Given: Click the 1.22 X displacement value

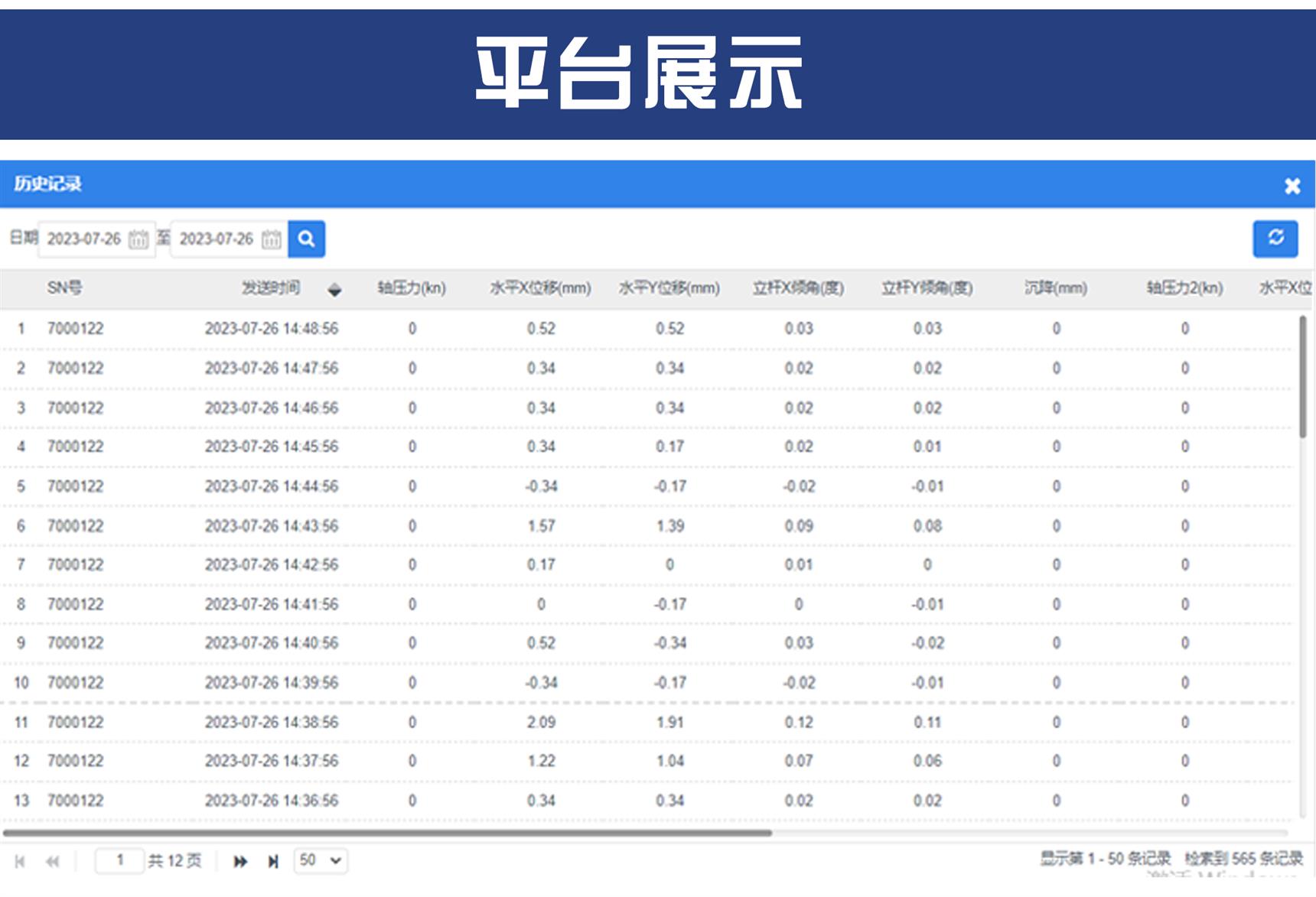Looking at the screenshot, I should pos(541,762).
